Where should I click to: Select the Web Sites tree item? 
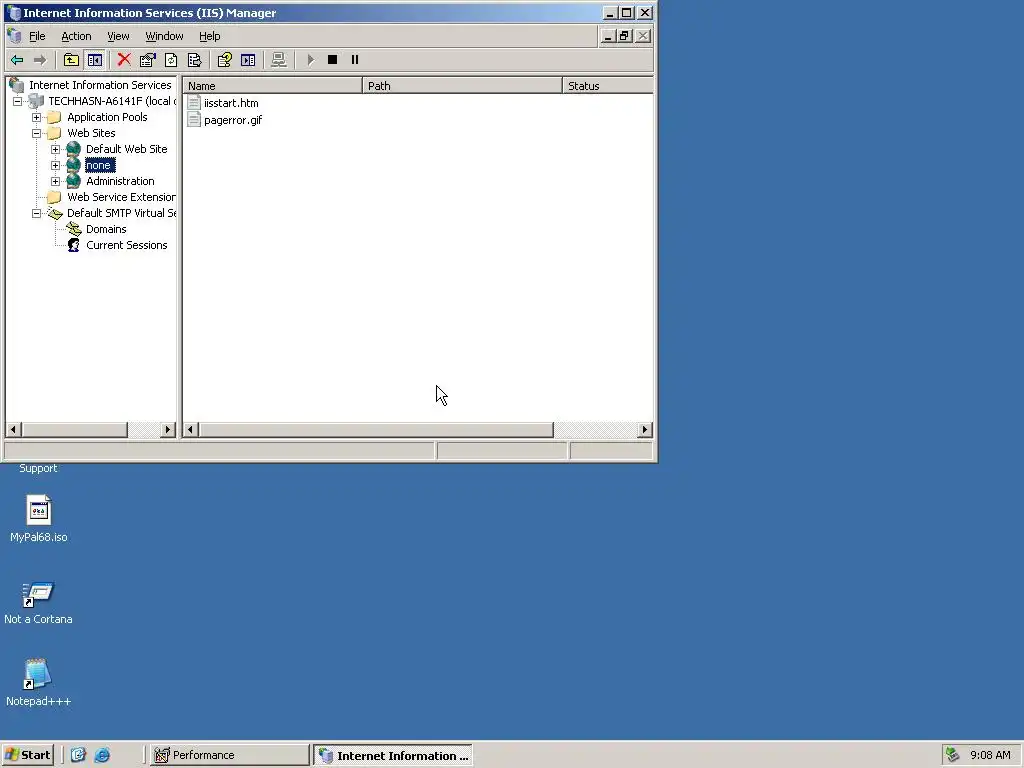tap(91, 133)
